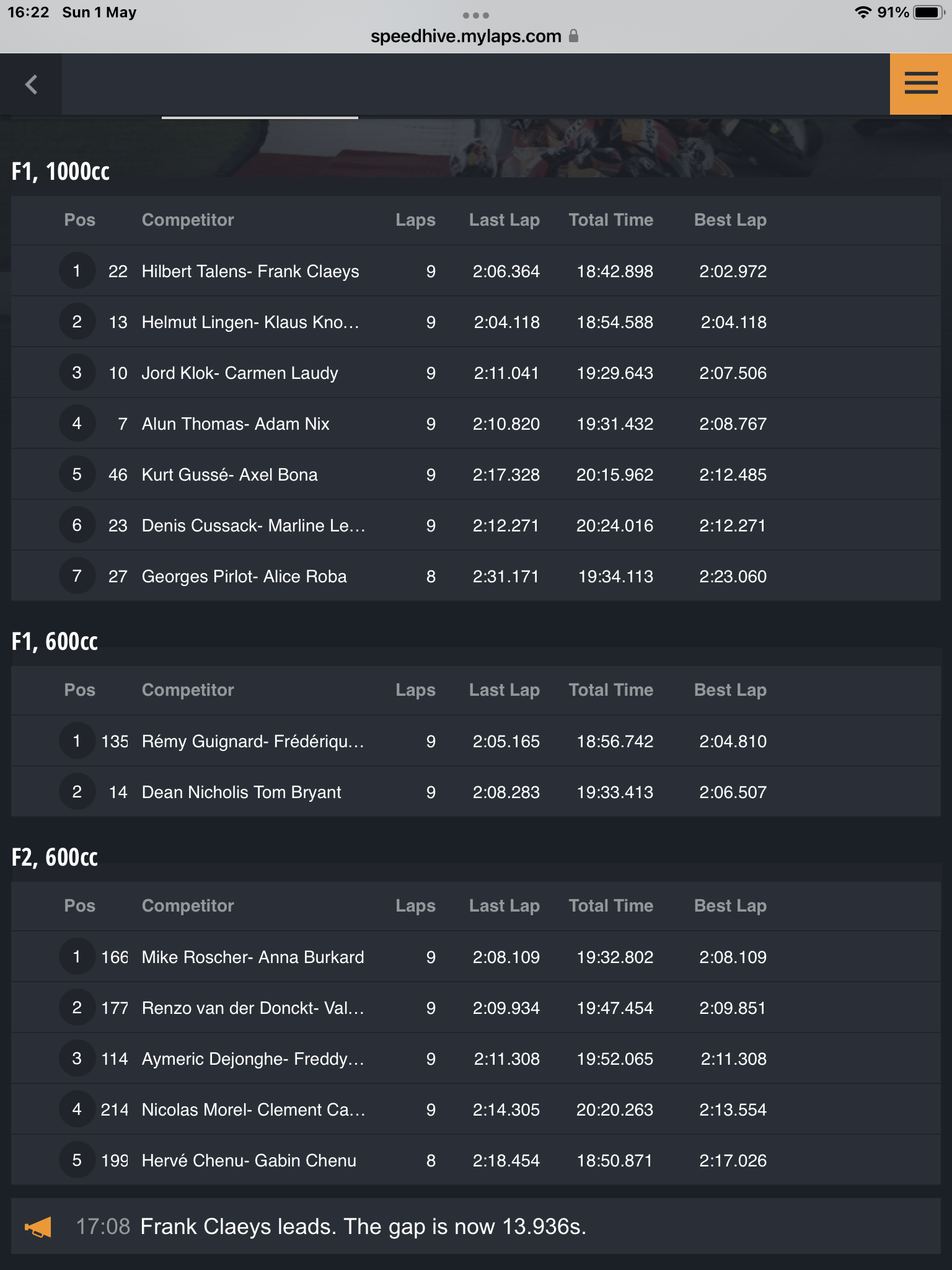Screen dimensions: 952x1270
Task: Open Helmut Lingen- Klaus Kno… row
Action: coord(476,322)
